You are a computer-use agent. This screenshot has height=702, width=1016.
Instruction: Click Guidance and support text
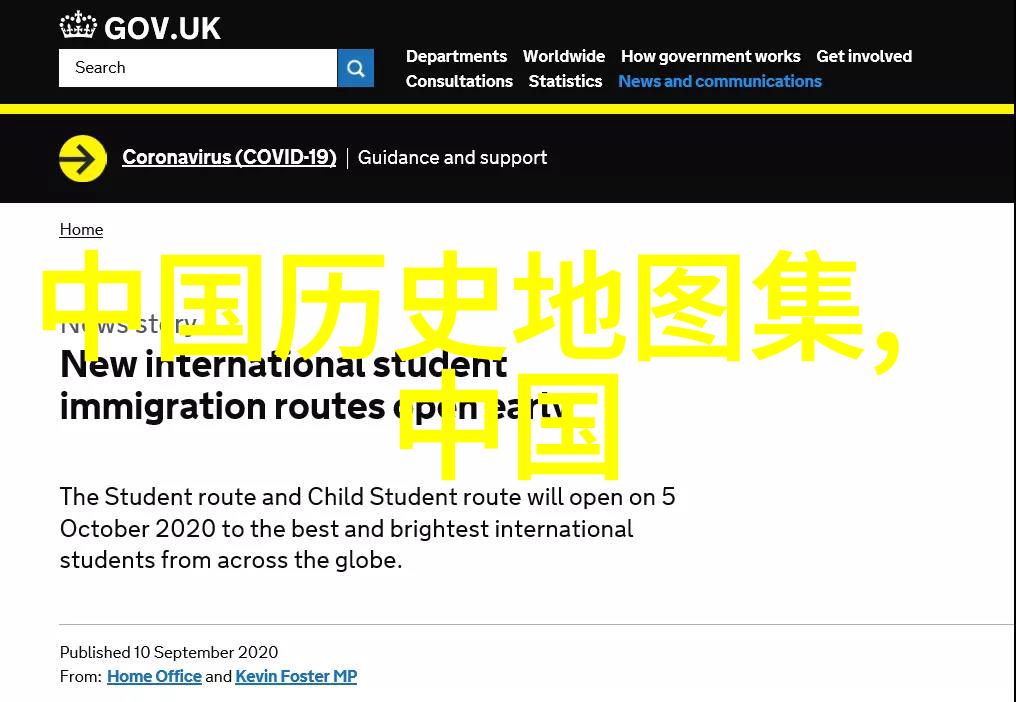tap(452, 157)
